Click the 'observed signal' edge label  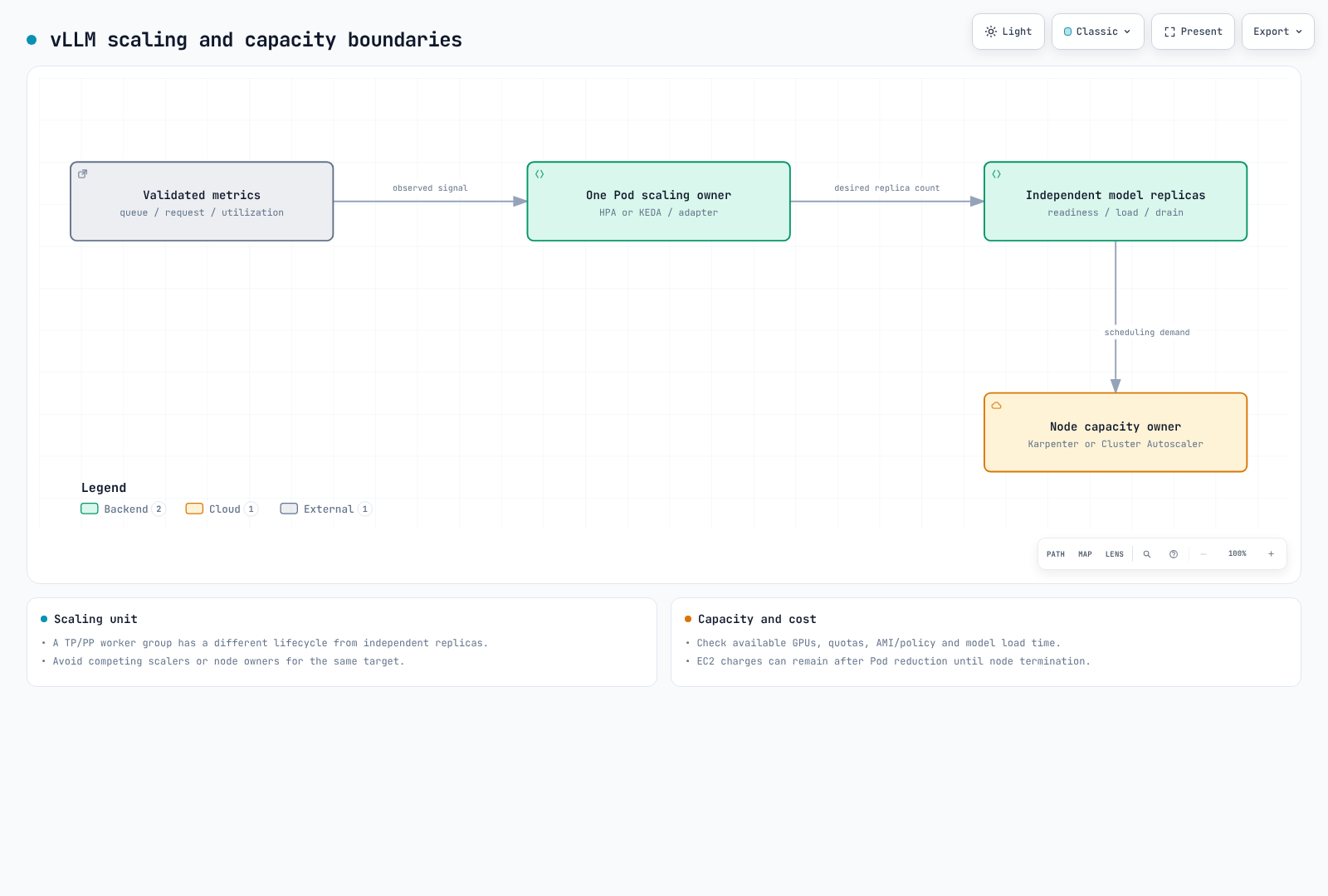pos(430,188)
